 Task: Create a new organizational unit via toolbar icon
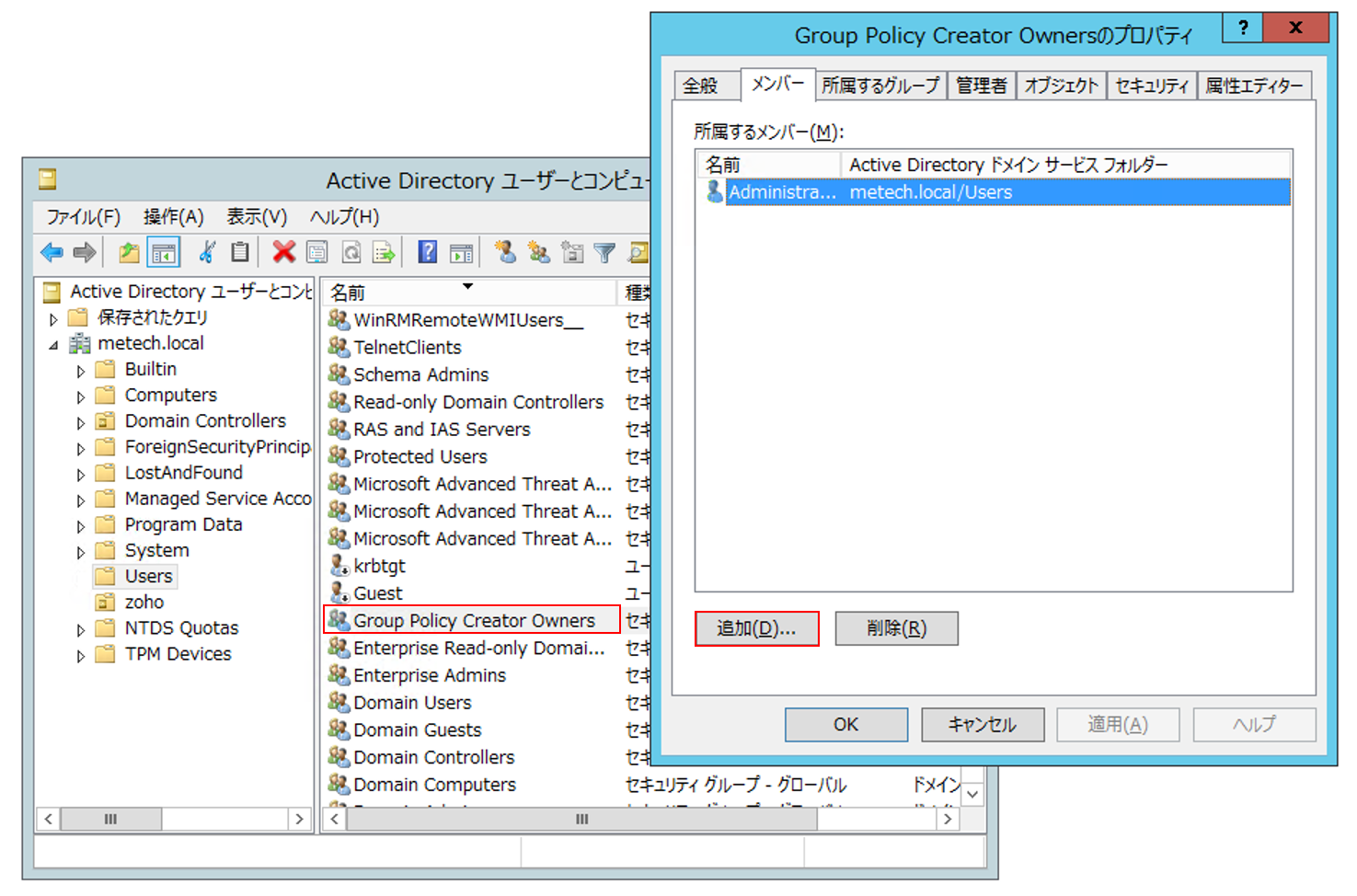point(572,252)
